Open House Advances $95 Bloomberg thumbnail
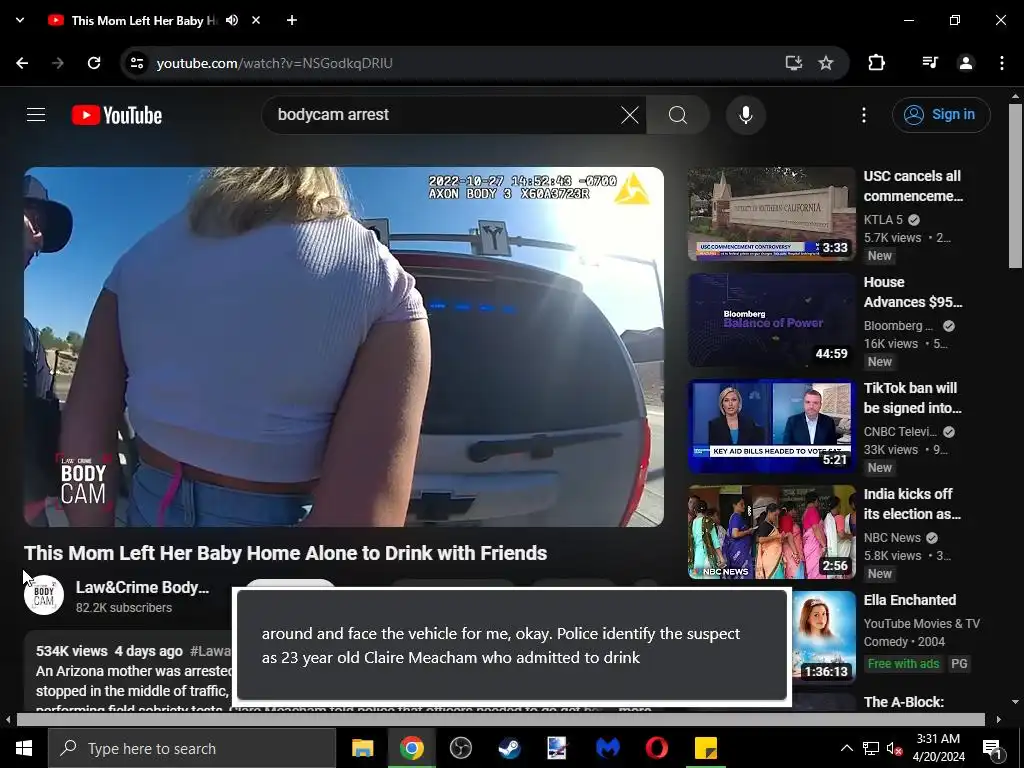 pos(771,320)
